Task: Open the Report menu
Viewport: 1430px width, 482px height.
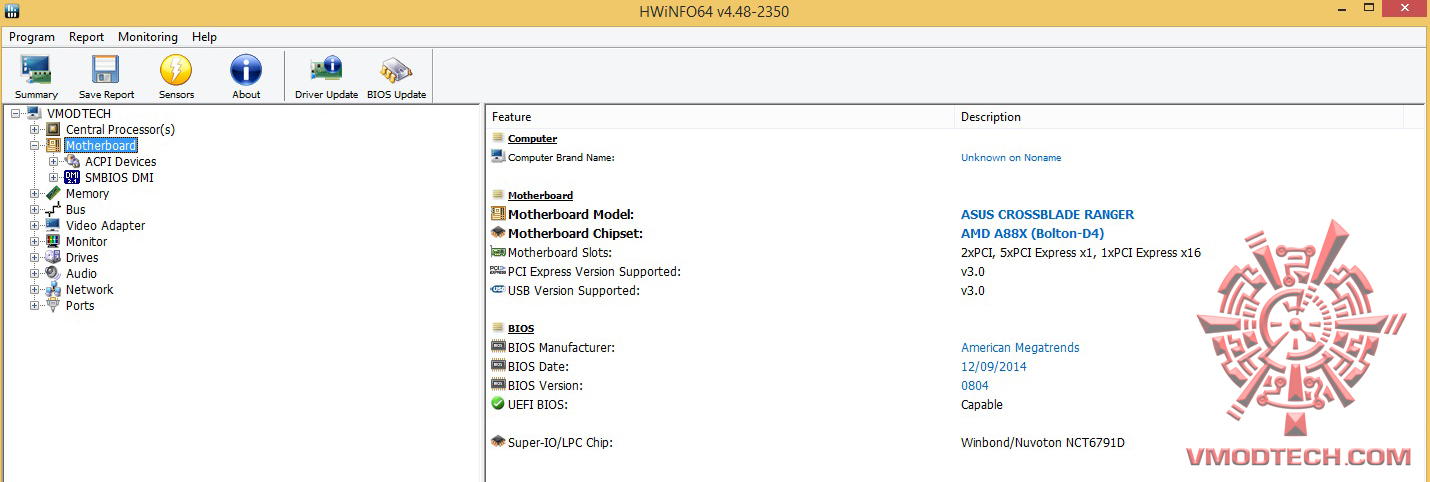Action: 87,37
